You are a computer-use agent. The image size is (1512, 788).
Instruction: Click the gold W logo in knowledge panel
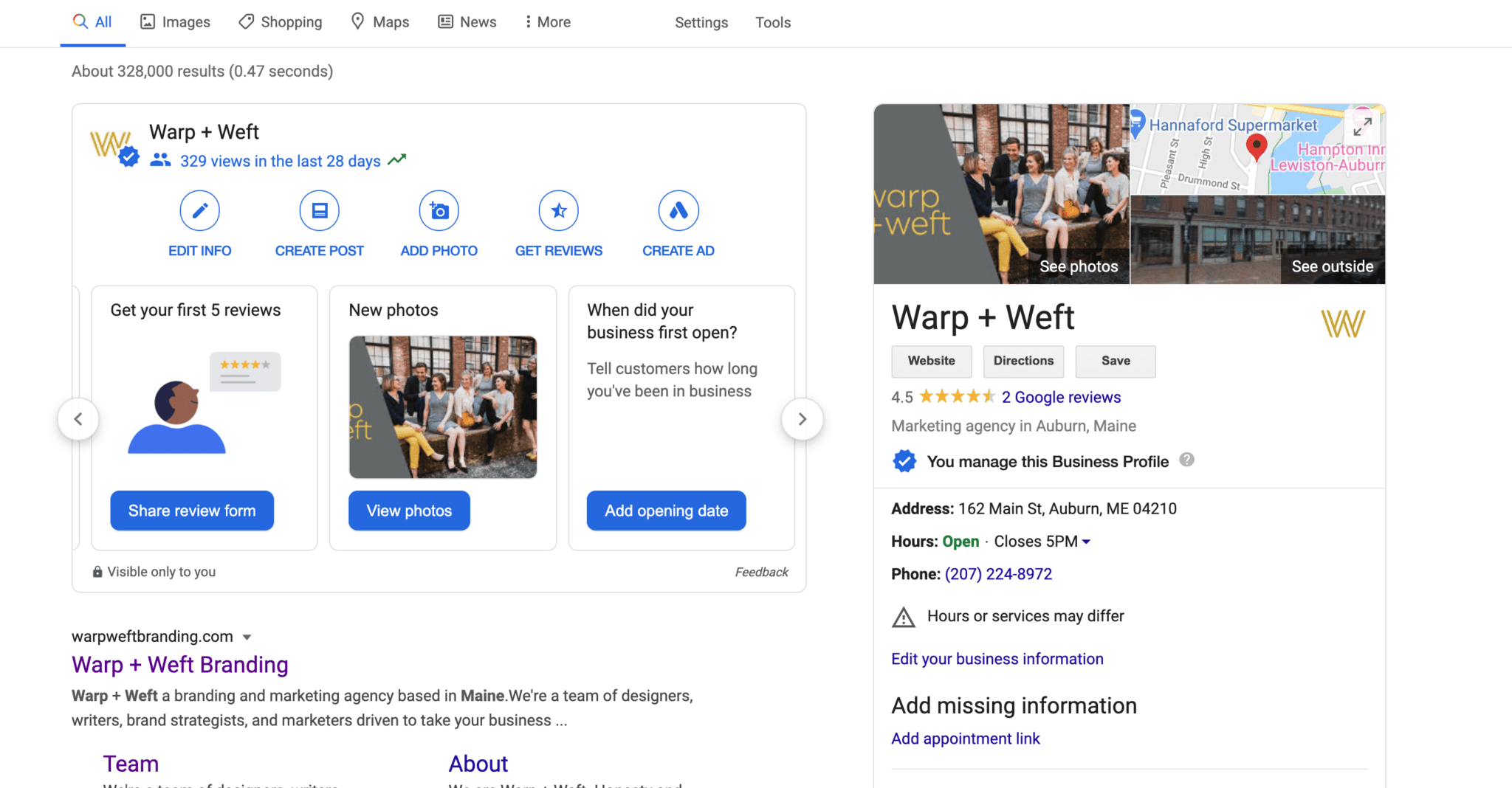1343,324
